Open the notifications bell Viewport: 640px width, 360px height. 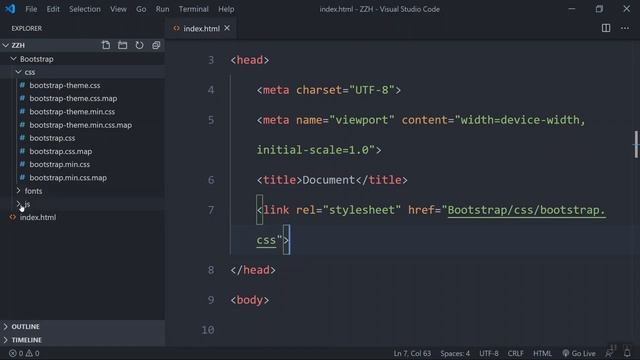pyautogui.click(x=627, y=353)
